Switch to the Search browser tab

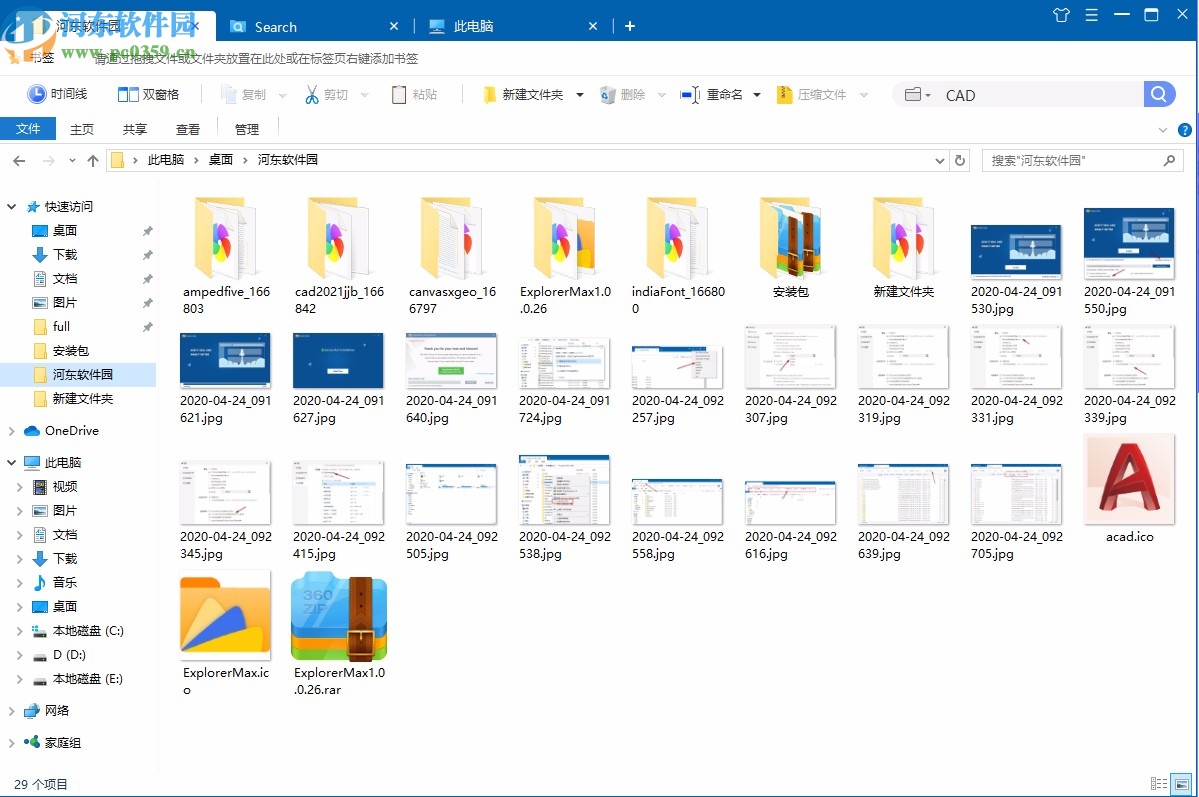tap(277, 27)
